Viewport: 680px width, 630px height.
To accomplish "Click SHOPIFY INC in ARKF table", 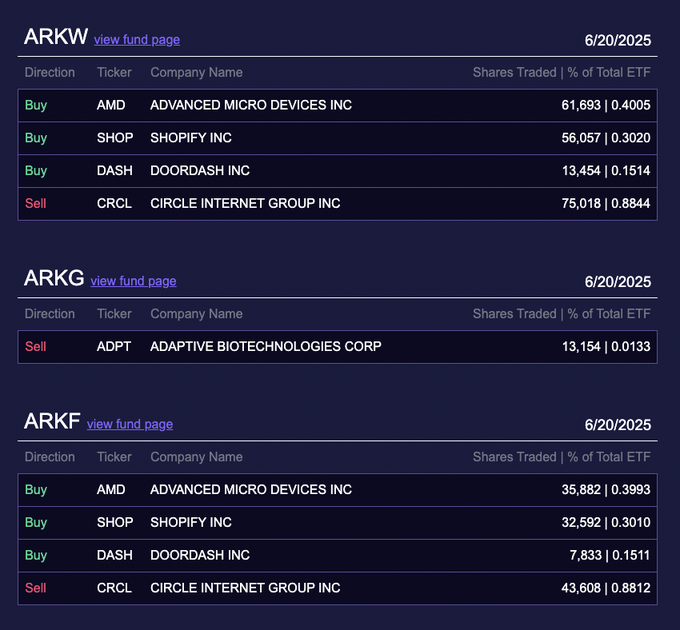I will [x=191, y=522].
